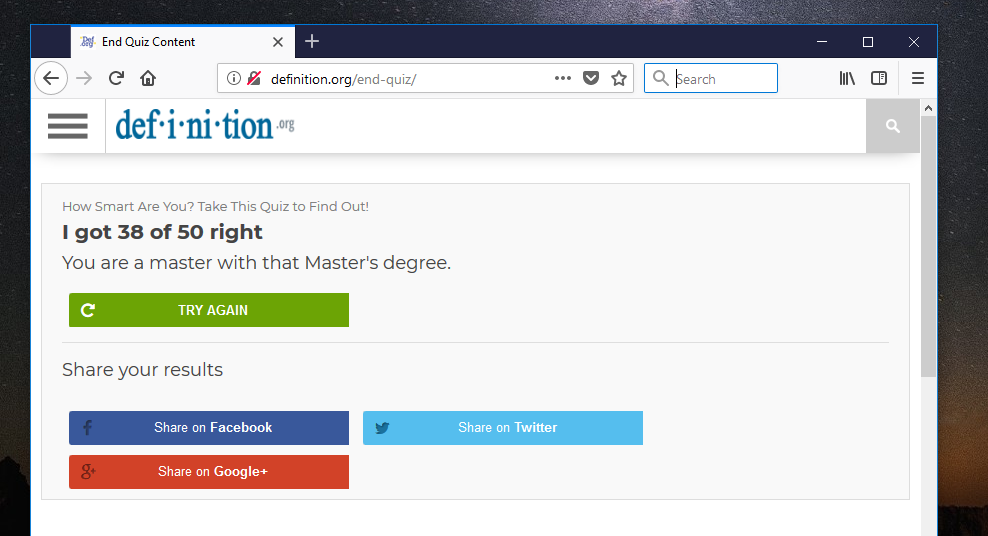The width and height of the screenshot is (988, 536).
Task: Click the forward navigation arrow
Action: click(84, 78)
